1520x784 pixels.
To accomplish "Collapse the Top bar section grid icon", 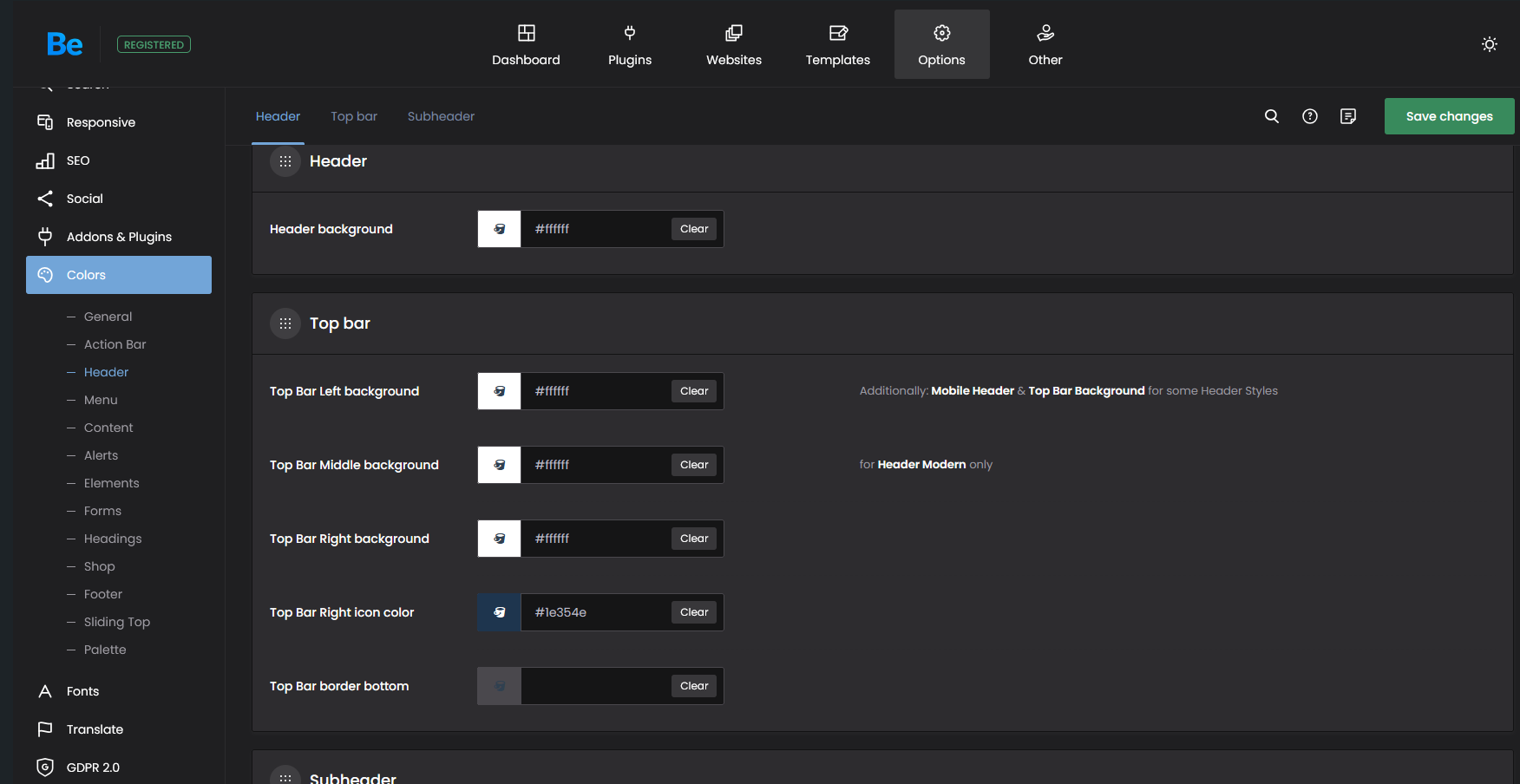I will (x=285, y=323).
